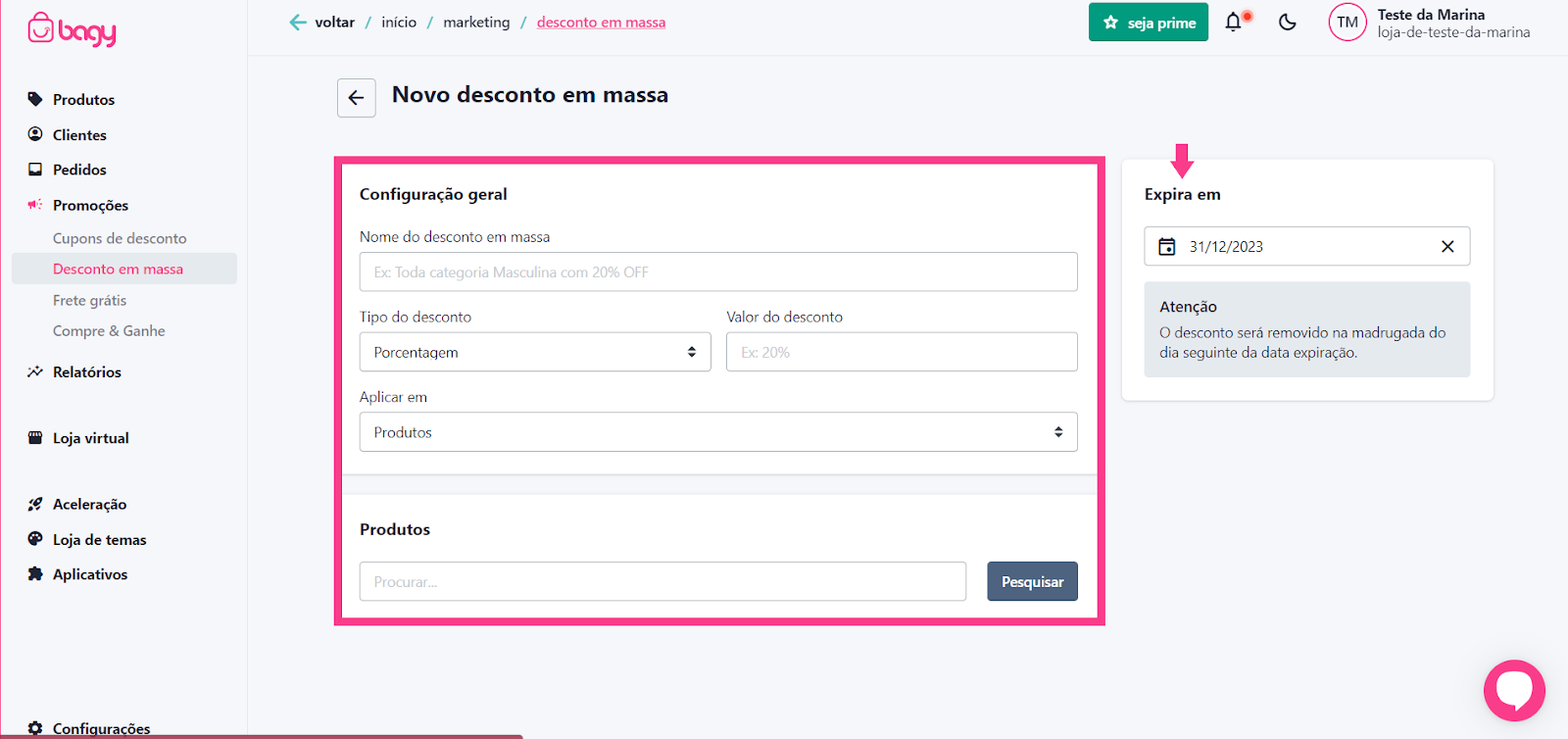Click the expiry date 31/12/2023
The width and height of the screenshot is (1568, 739).
tap(1226, 247)
